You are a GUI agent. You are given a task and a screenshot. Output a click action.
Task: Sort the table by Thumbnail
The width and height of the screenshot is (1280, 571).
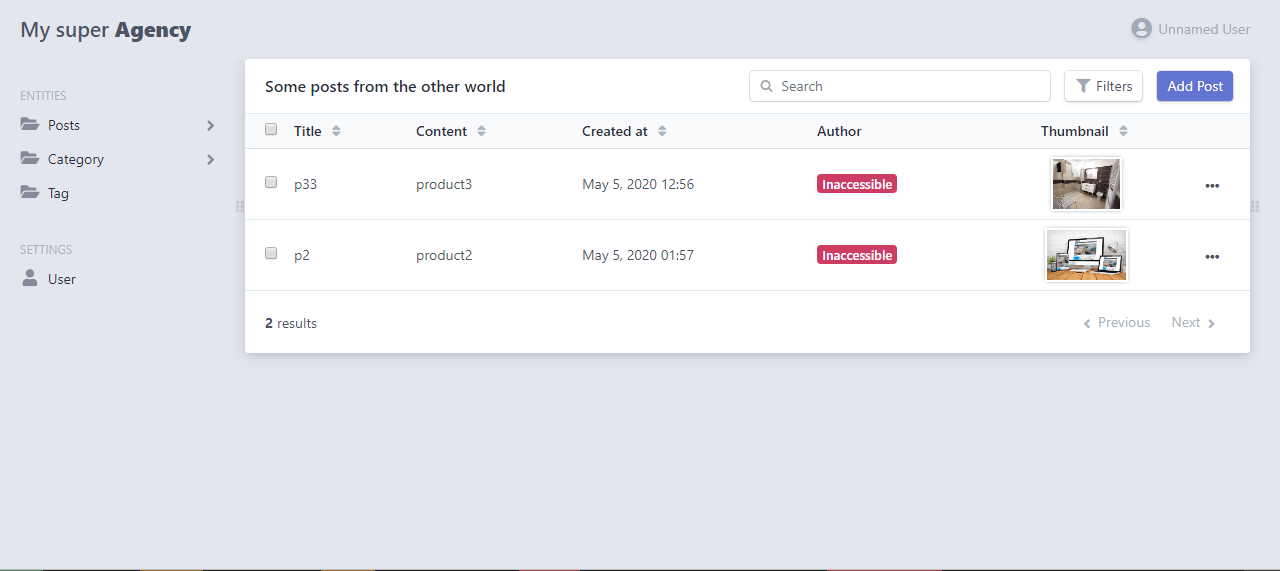click(x=1084, y=131)
